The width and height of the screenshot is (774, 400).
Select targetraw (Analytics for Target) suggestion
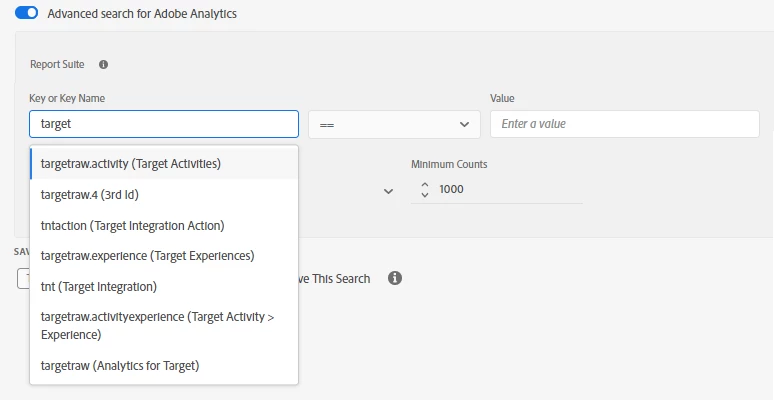[x=164, y=366]
